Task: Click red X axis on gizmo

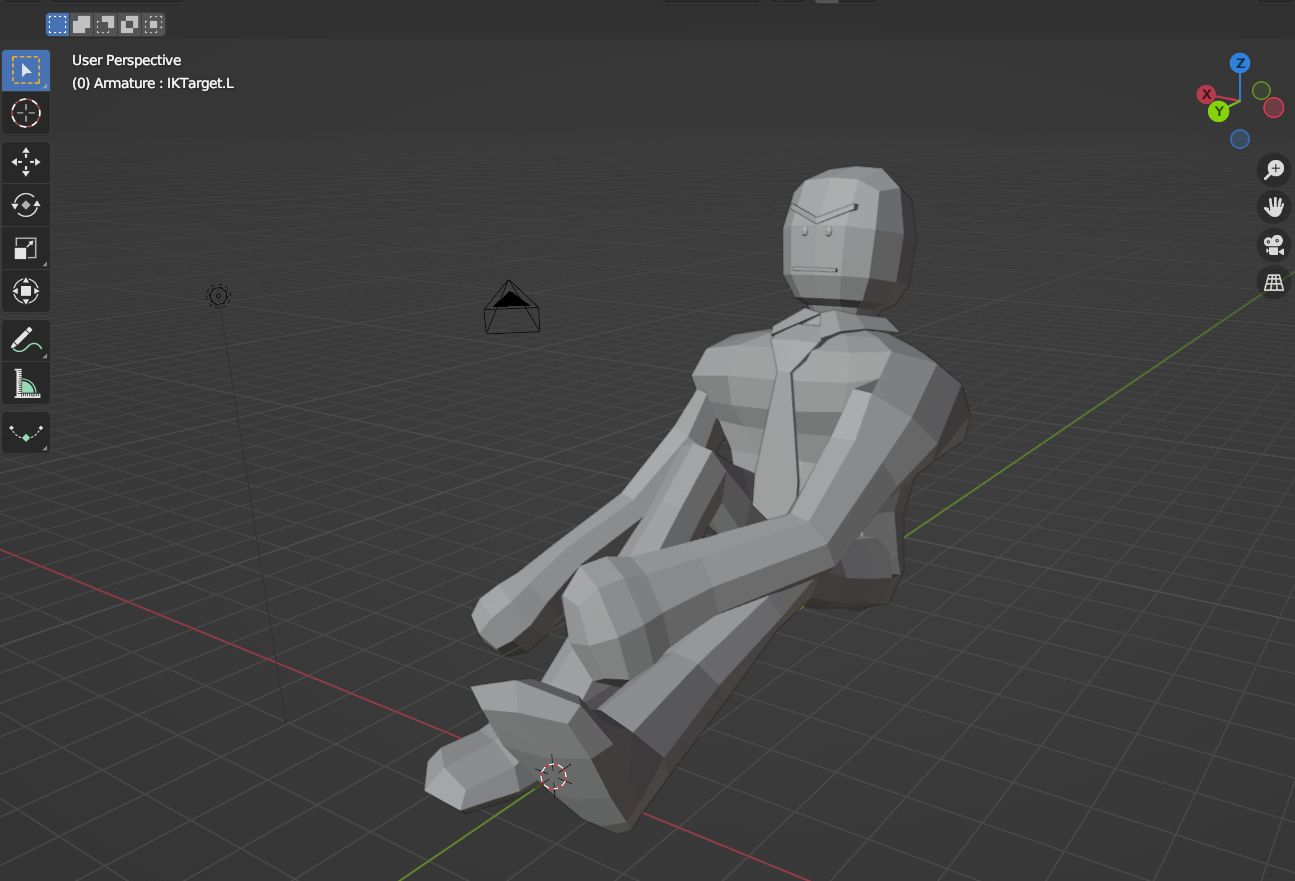Action: point(1207,94)
